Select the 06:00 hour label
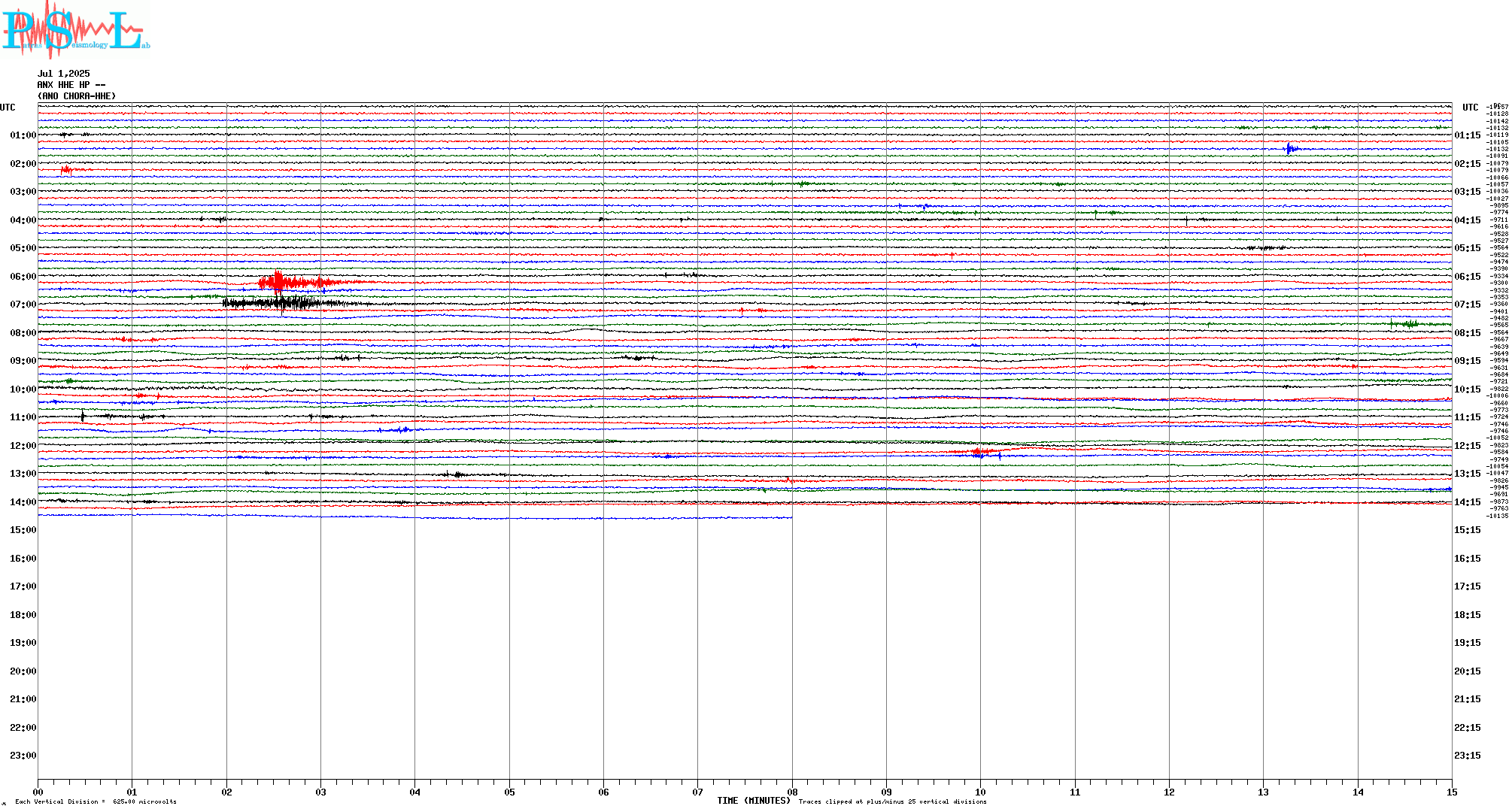This screenshot has width=1512, height=812. (23, 277)
